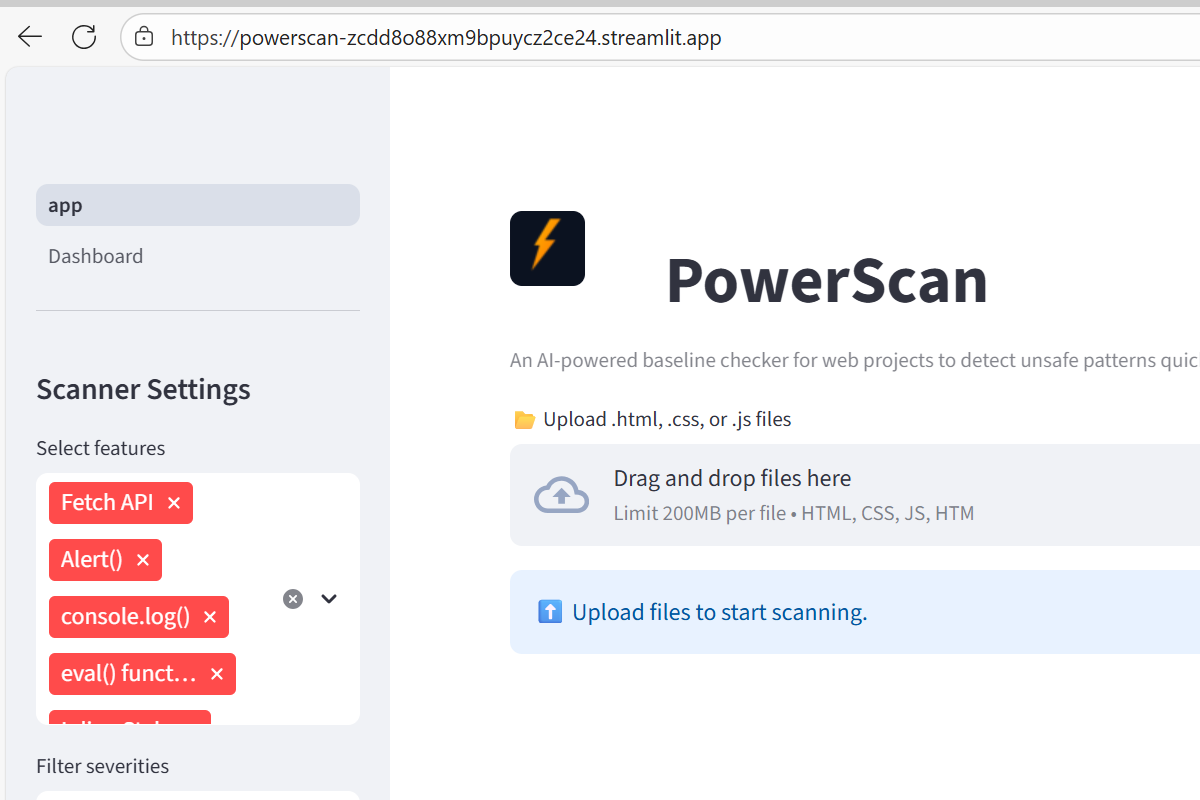Viewport: 1200px width, 800px height.
Task: Click the PowerScan title heading
Action: pyautogui.click(x=827, y=280)
